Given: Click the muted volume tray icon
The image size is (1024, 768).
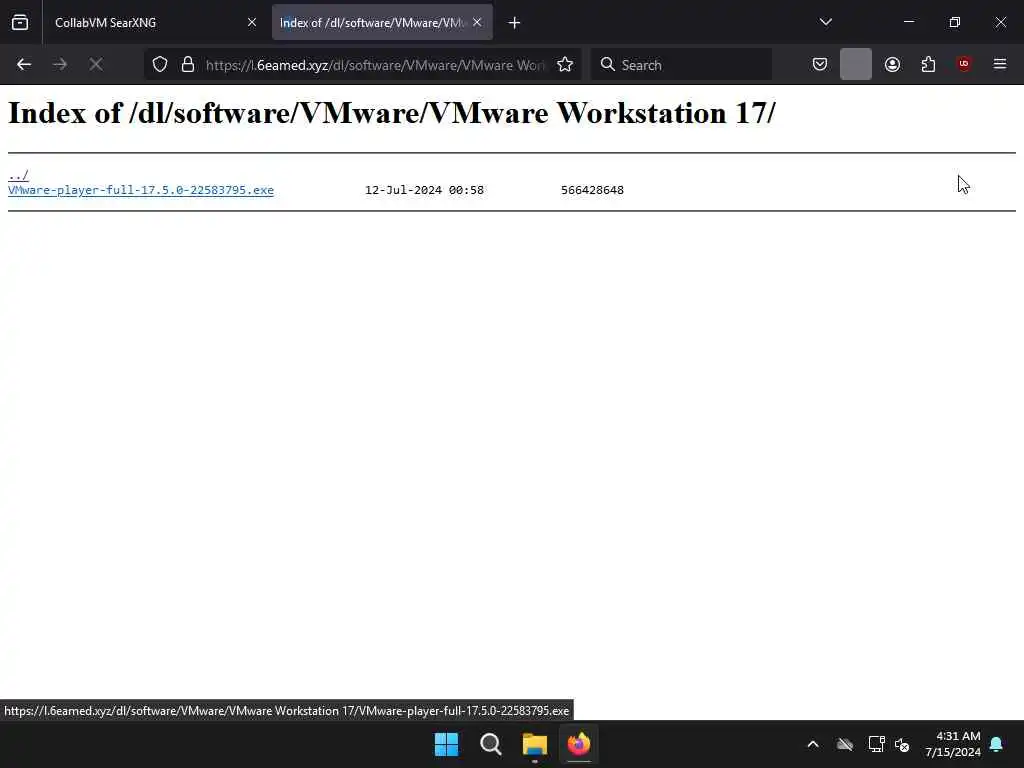Looking at the screenshot, I should click(903, 744).
